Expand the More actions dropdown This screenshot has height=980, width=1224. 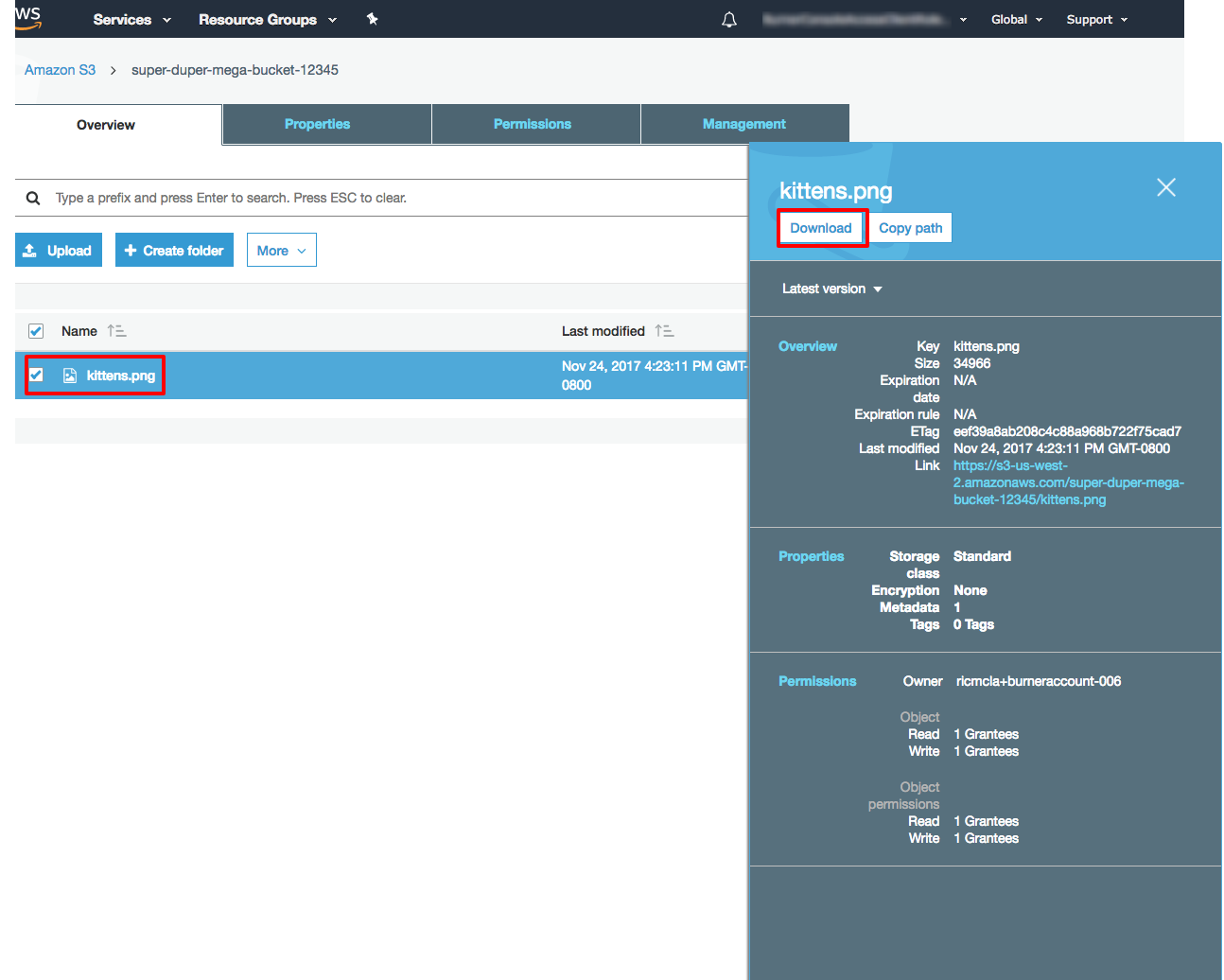(282, 250)
